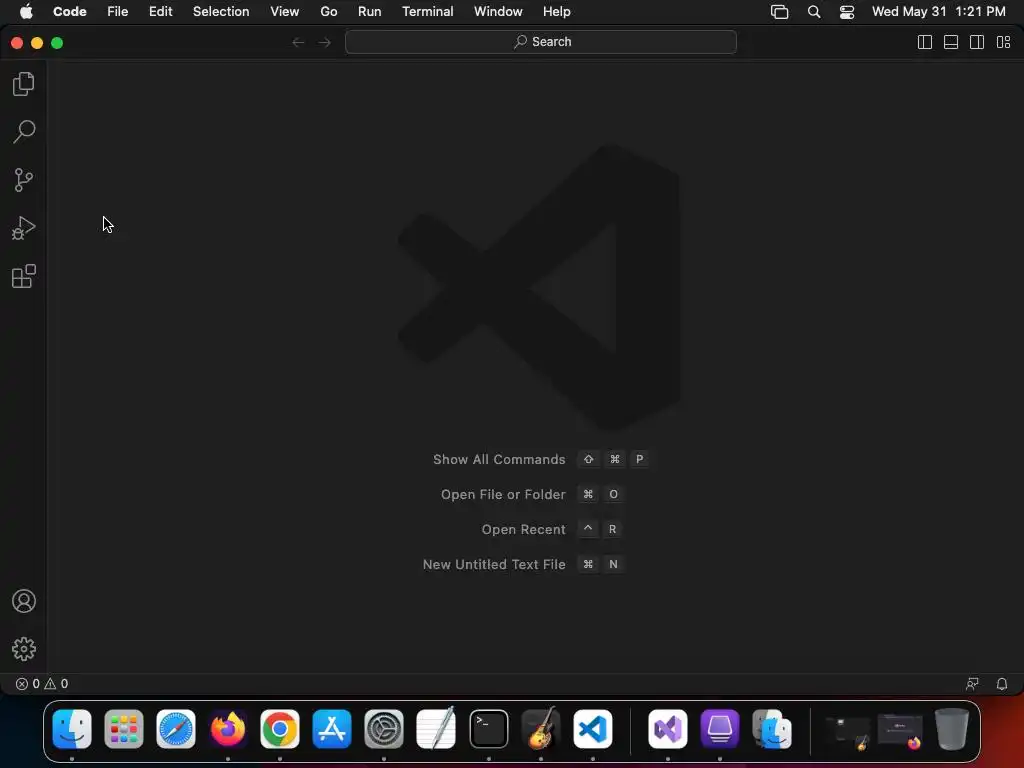This screenshot has width=1024, height=768.
Task: Open Launchpad from the Dock
Action: [x=123, y=729]
